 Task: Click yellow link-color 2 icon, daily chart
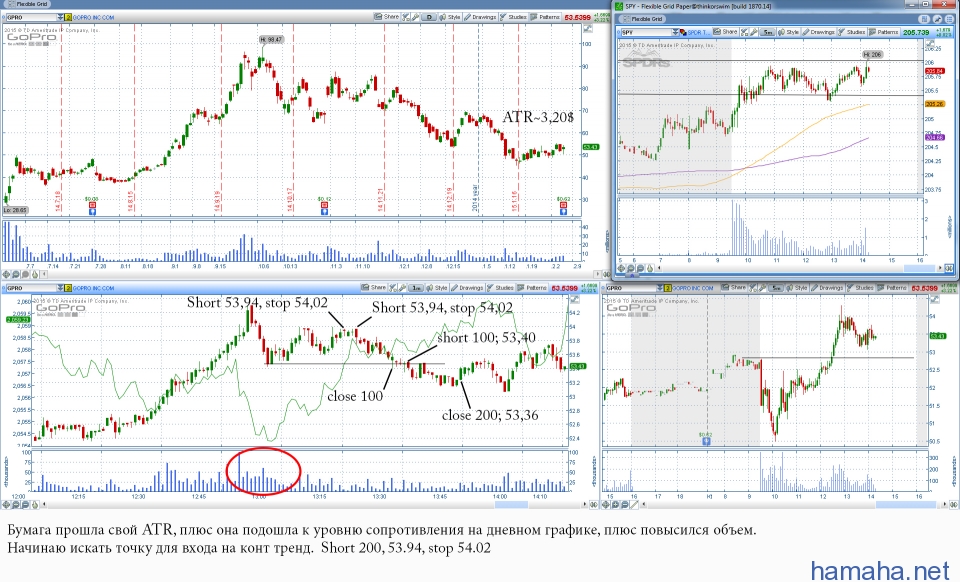click(x=68, y=17)
